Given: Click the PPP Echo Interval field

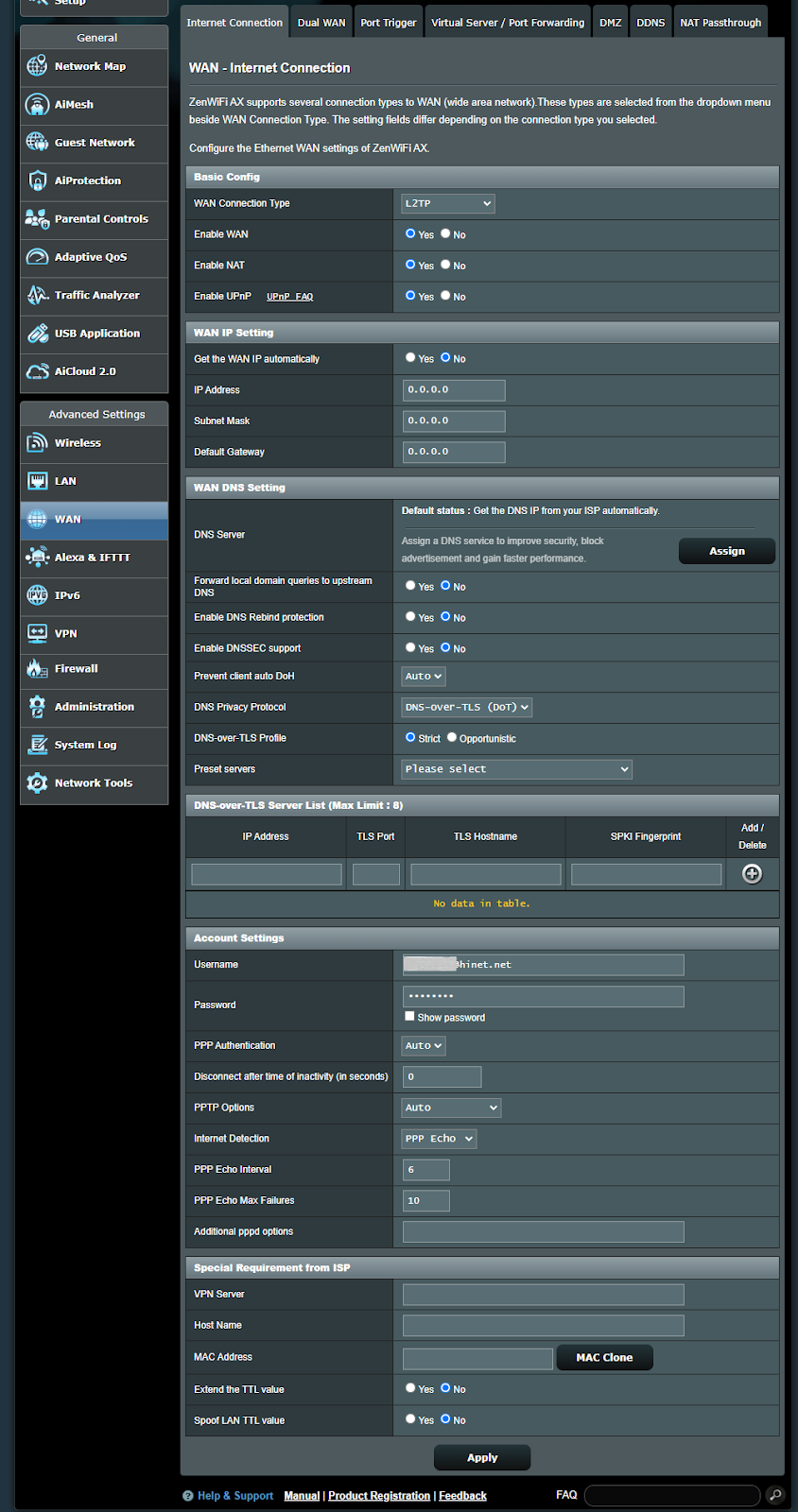Looking at the screenshot, I should pyautogui.click(x=426, y=1170).
